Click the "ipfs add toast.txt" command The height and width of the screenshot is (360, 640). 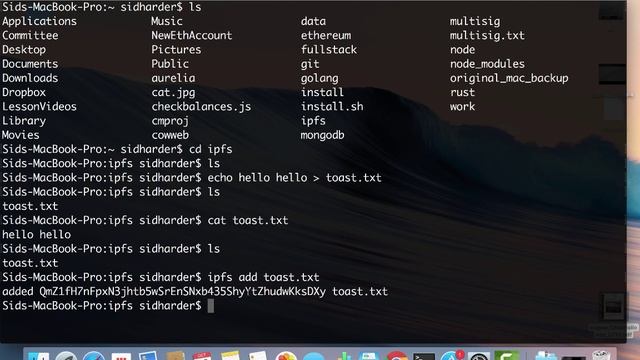point(263,278)
